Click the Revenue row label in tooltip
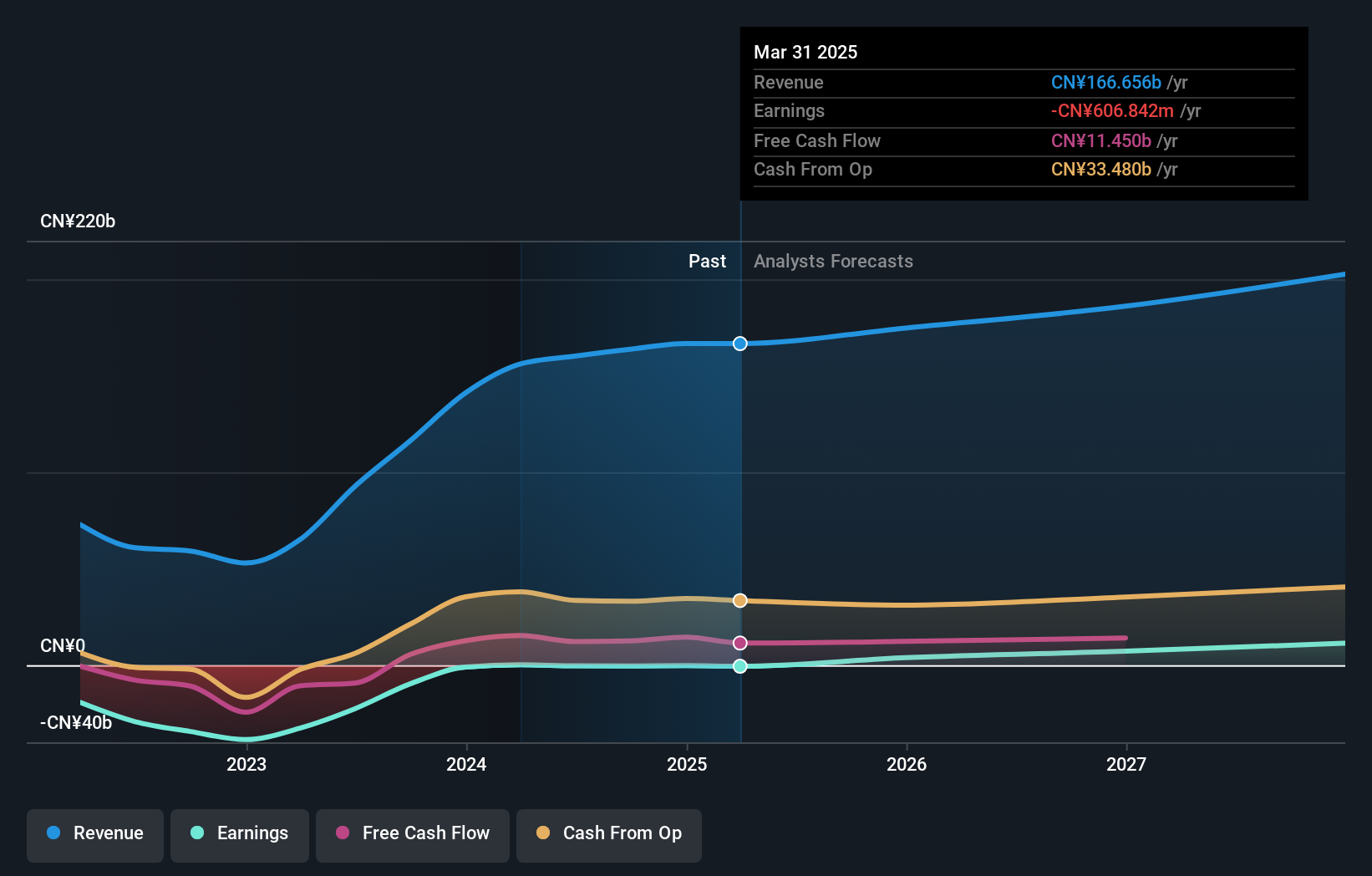Viewport: 1372px width, 876px height. (x=789, y=83)
